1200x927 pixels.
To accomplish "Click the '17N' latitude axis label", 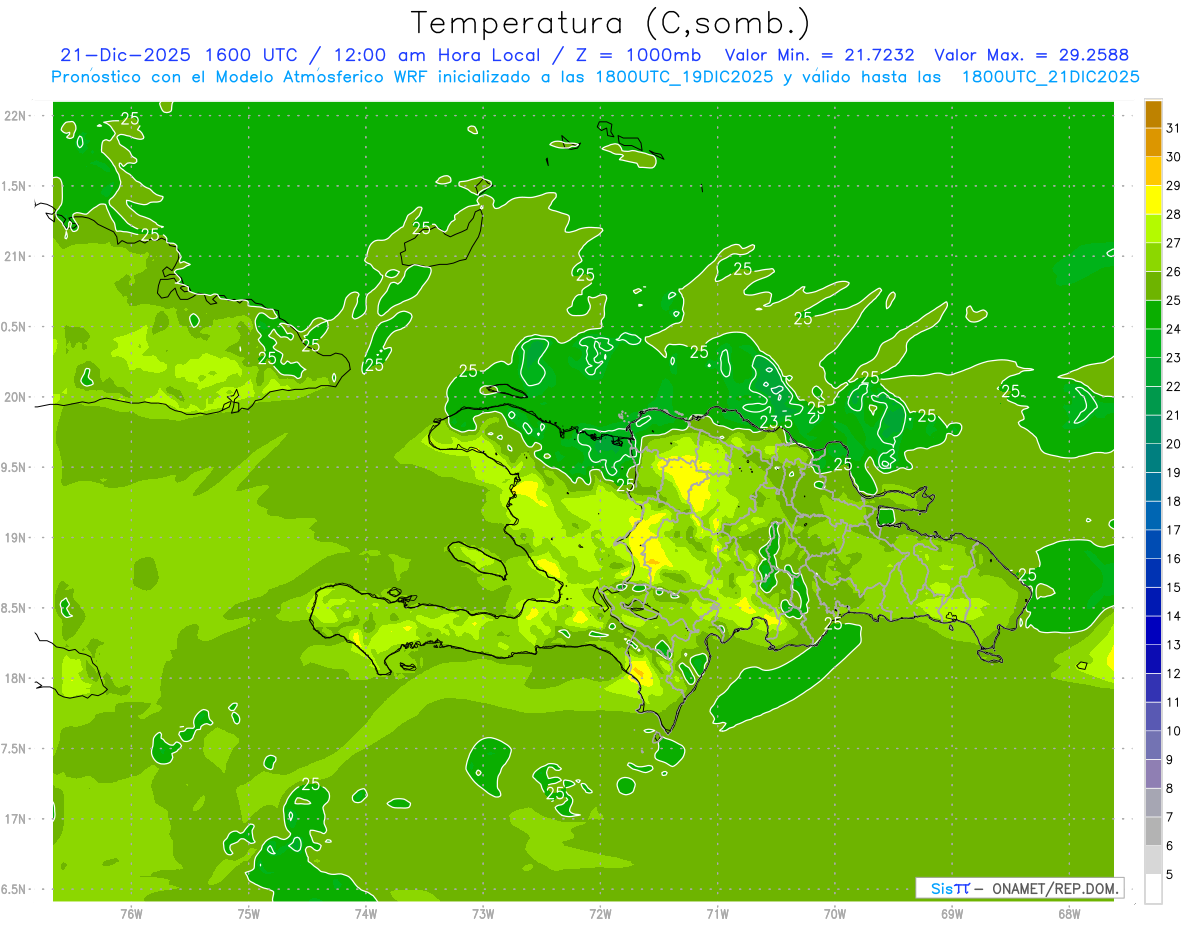I will pos(16,819).
